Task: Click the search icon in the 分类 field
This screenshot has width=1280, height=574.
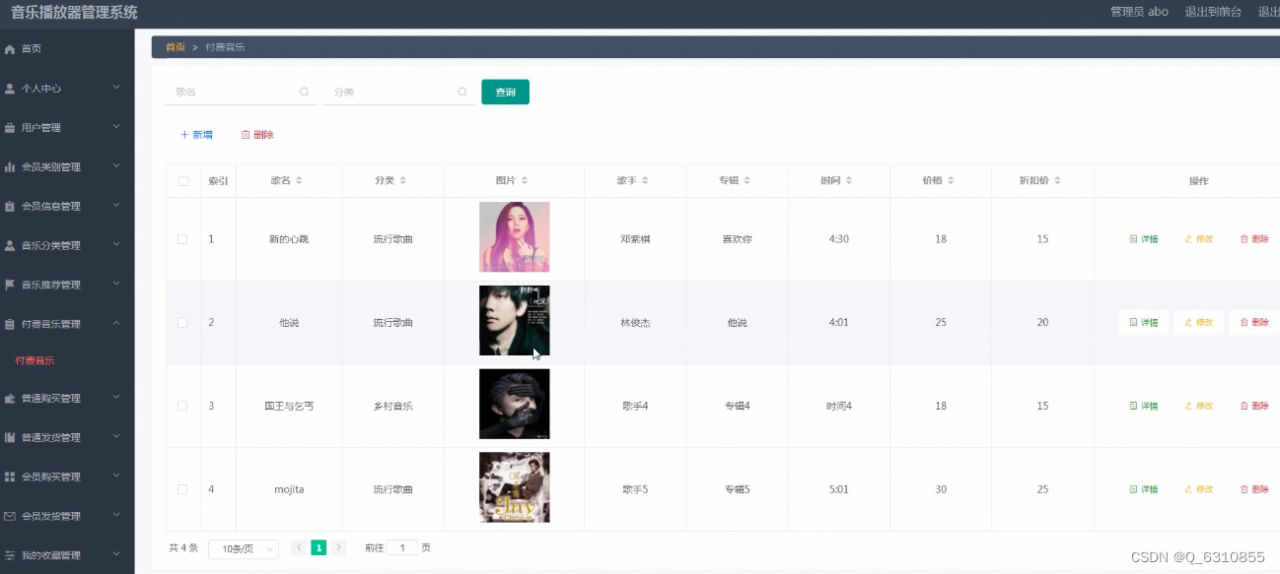Action: click(x=462, y=92)
